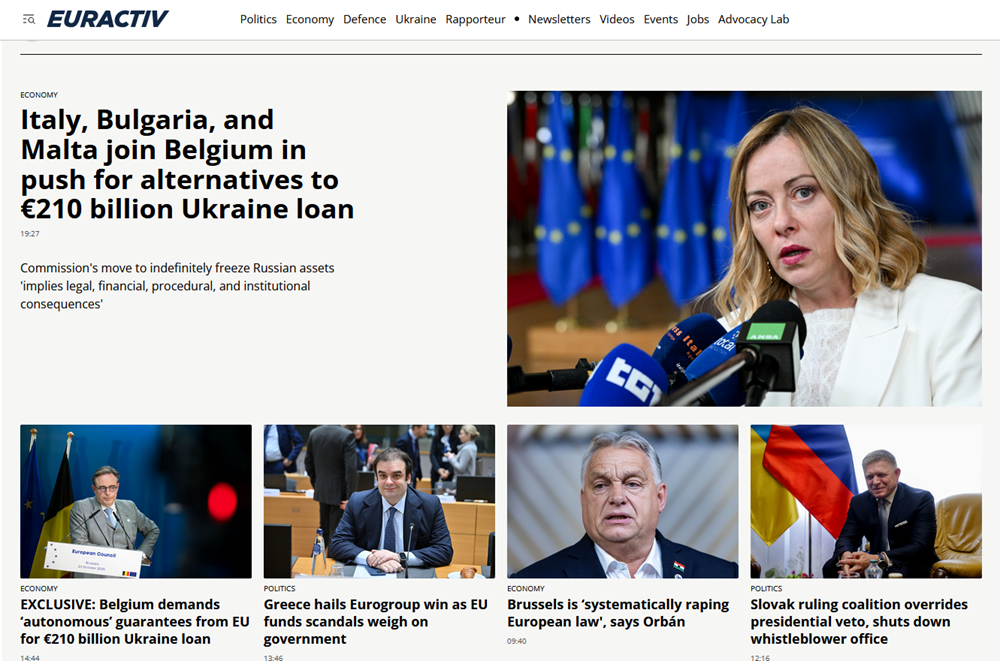Open the Slovak ruling coalition veto headline

[x=859, y=621]
